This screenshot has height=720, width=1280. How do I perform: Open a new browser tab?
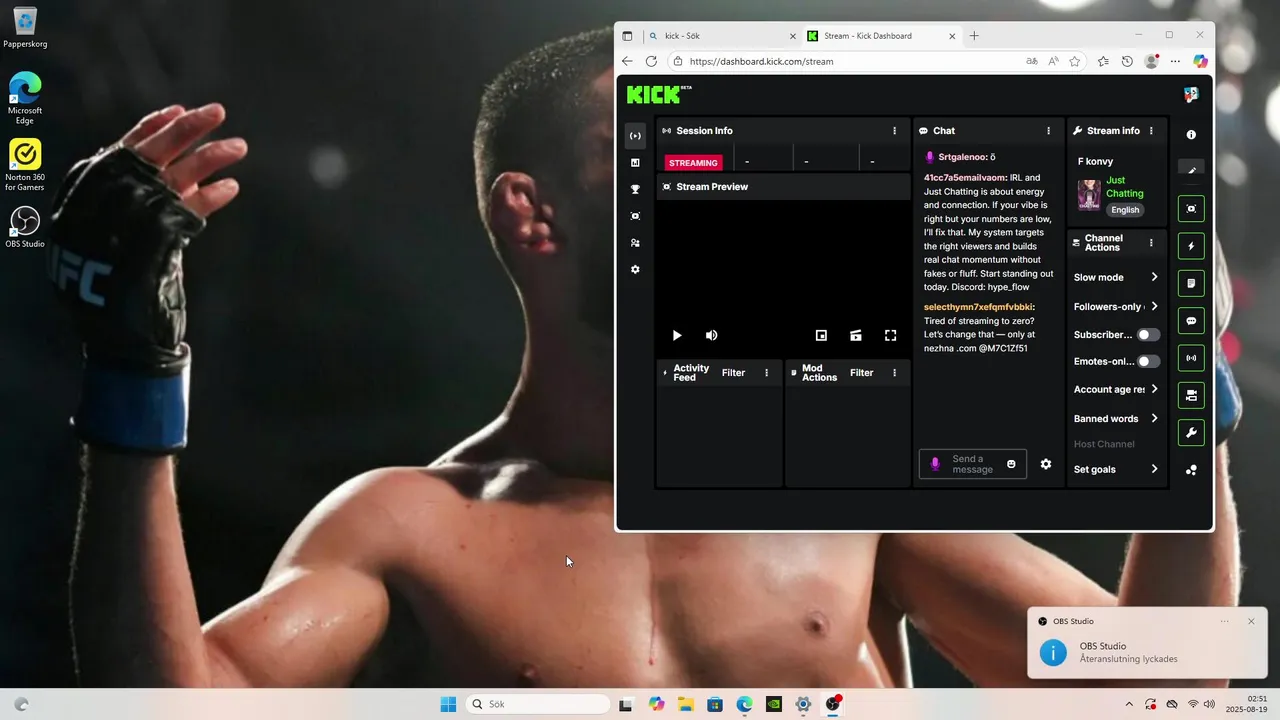[974, 36]
